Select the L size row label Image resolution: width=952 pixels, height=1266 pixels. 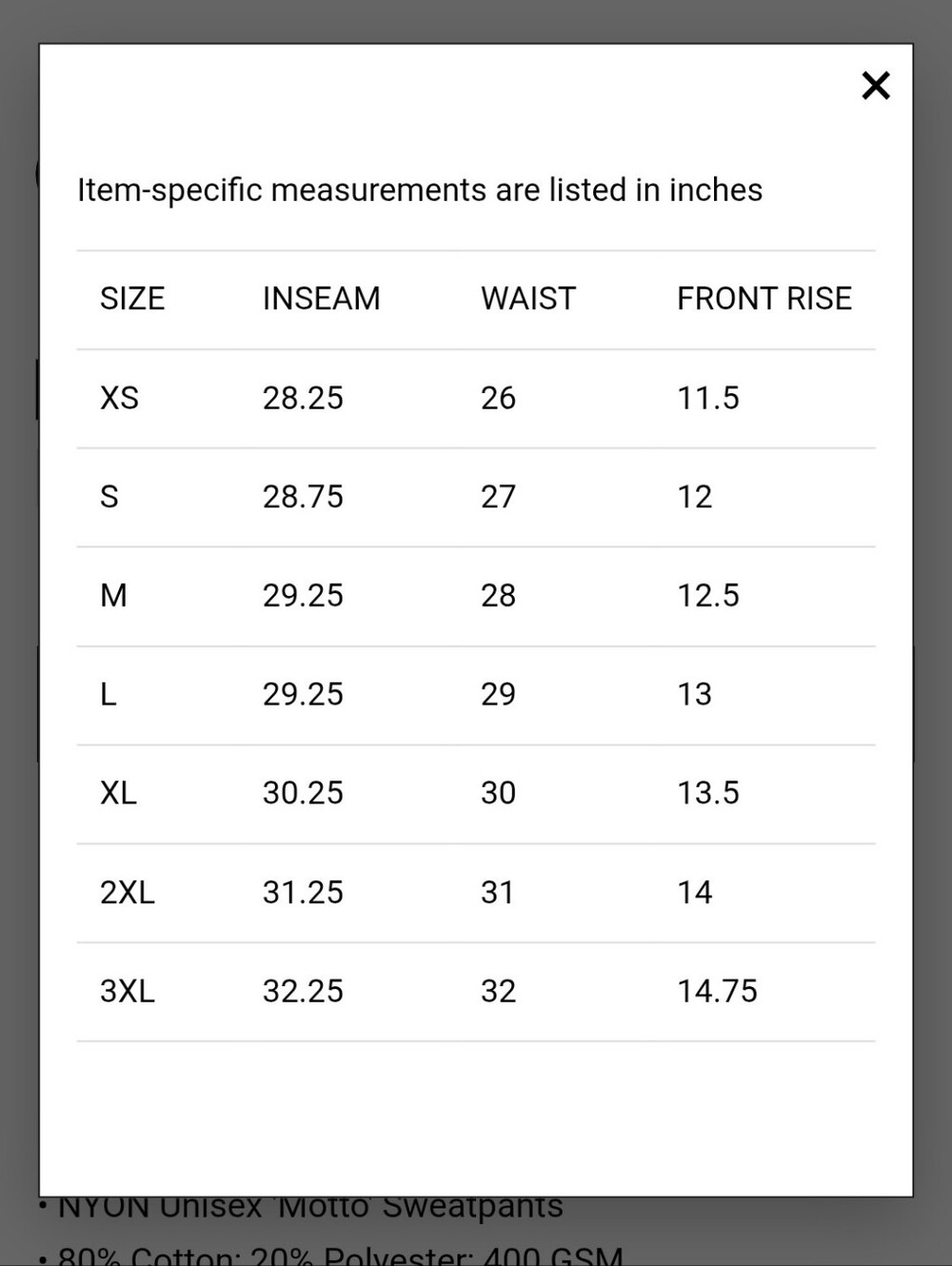(109, 695)
